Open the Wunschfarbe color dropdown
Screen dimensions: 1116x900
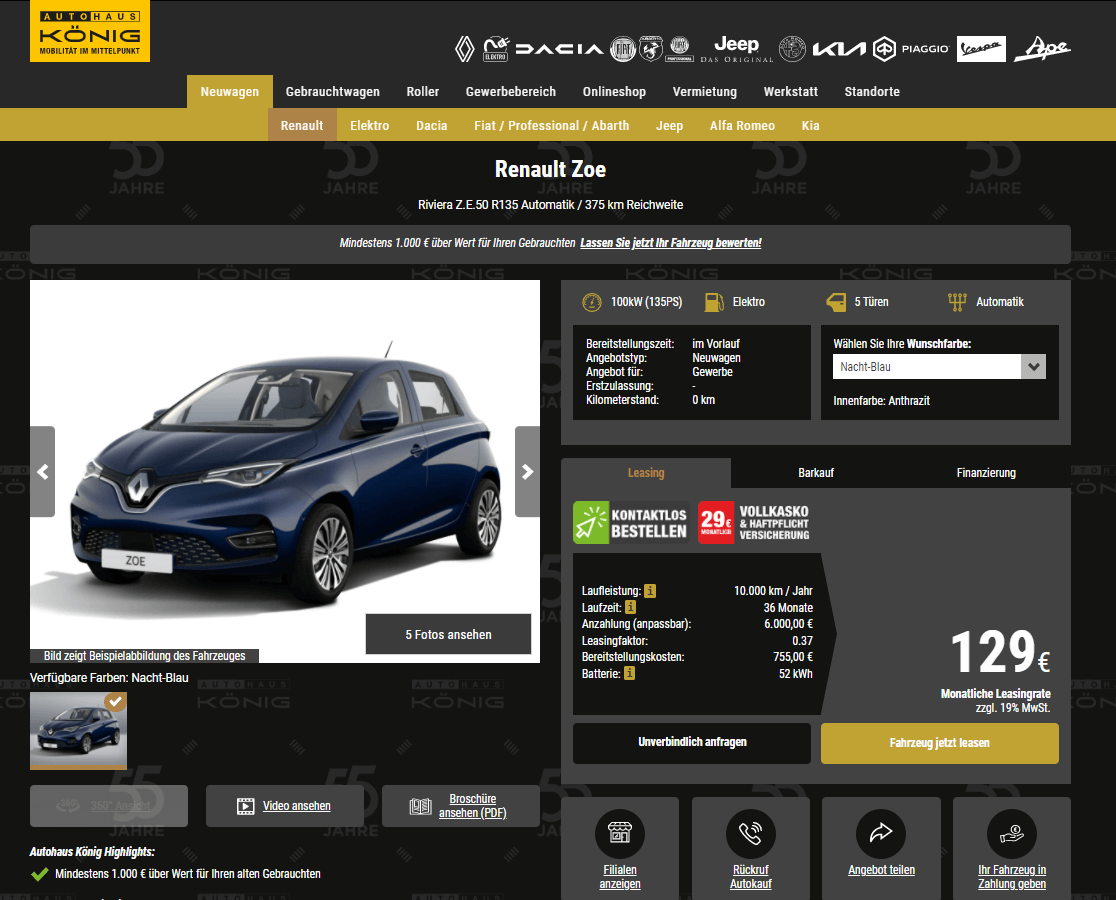coord(939,366)
